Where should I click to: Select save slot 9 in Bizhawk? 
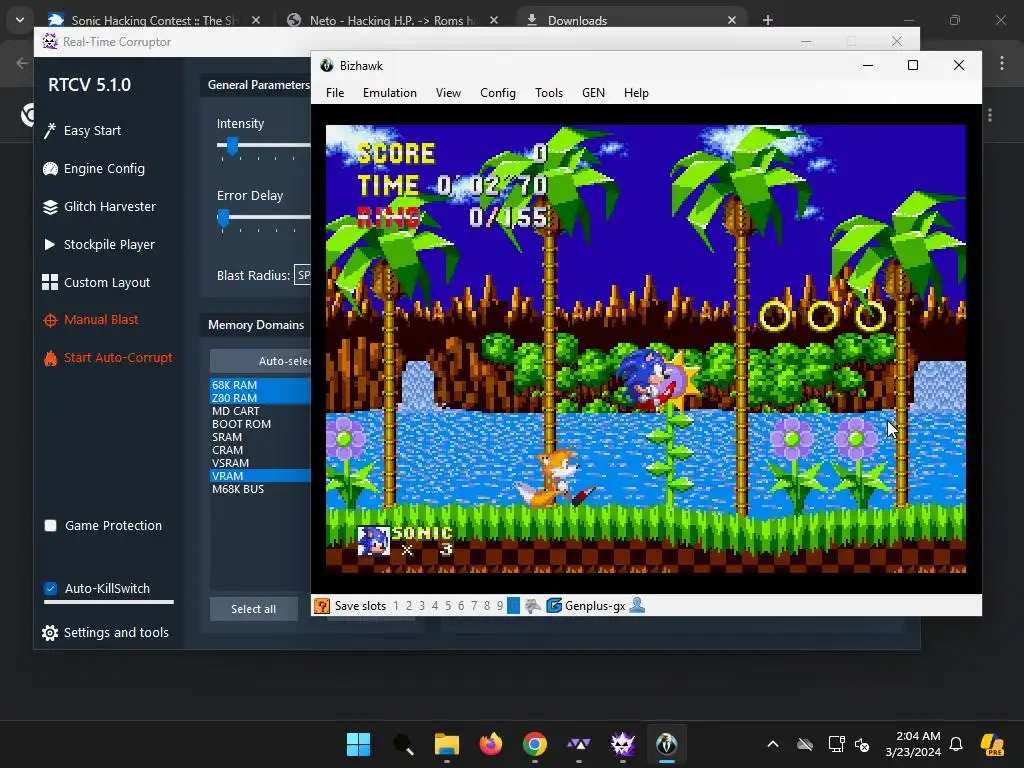click(500, 606)
